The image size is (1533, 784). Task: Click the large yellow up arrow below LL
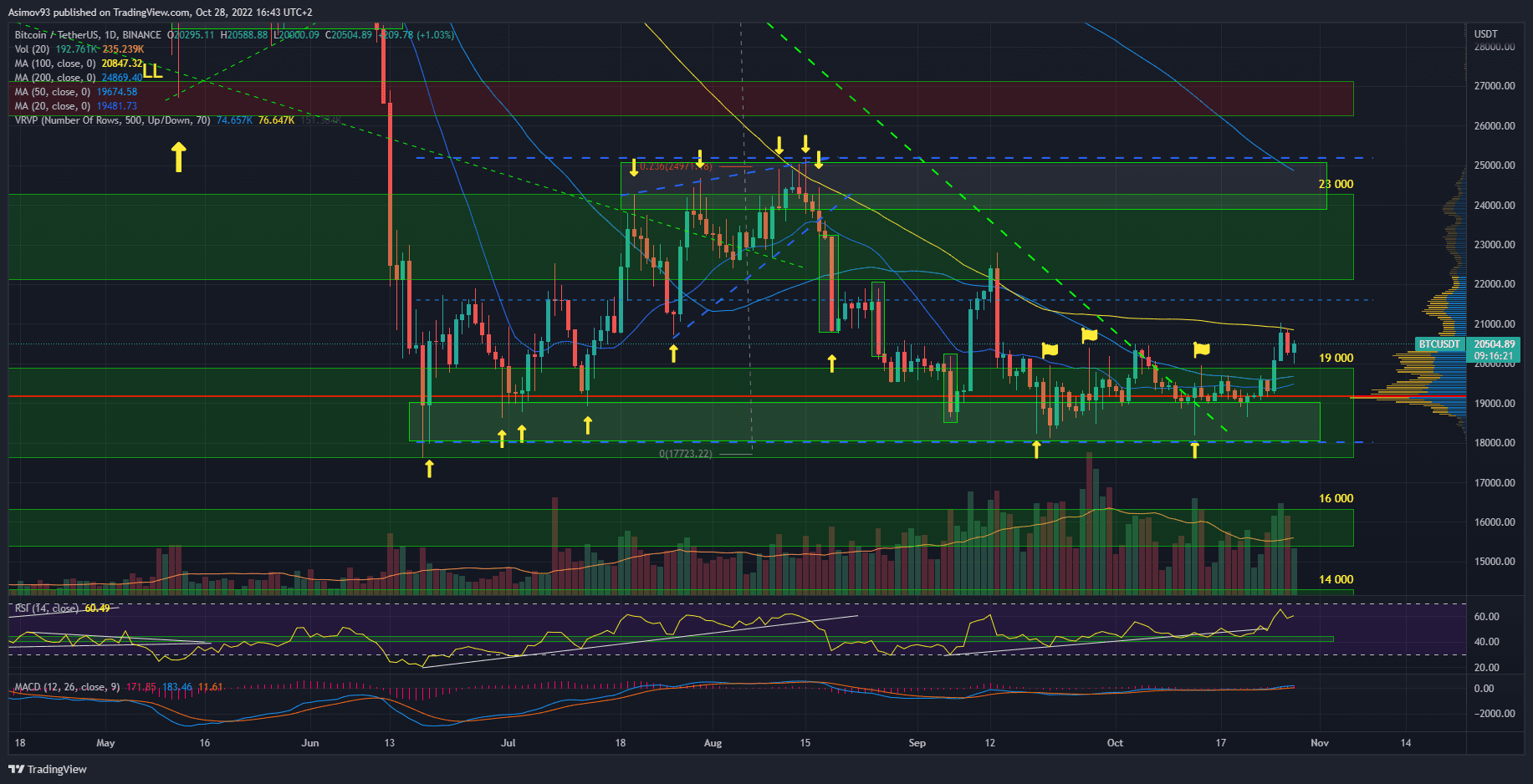tap(178, 157)
